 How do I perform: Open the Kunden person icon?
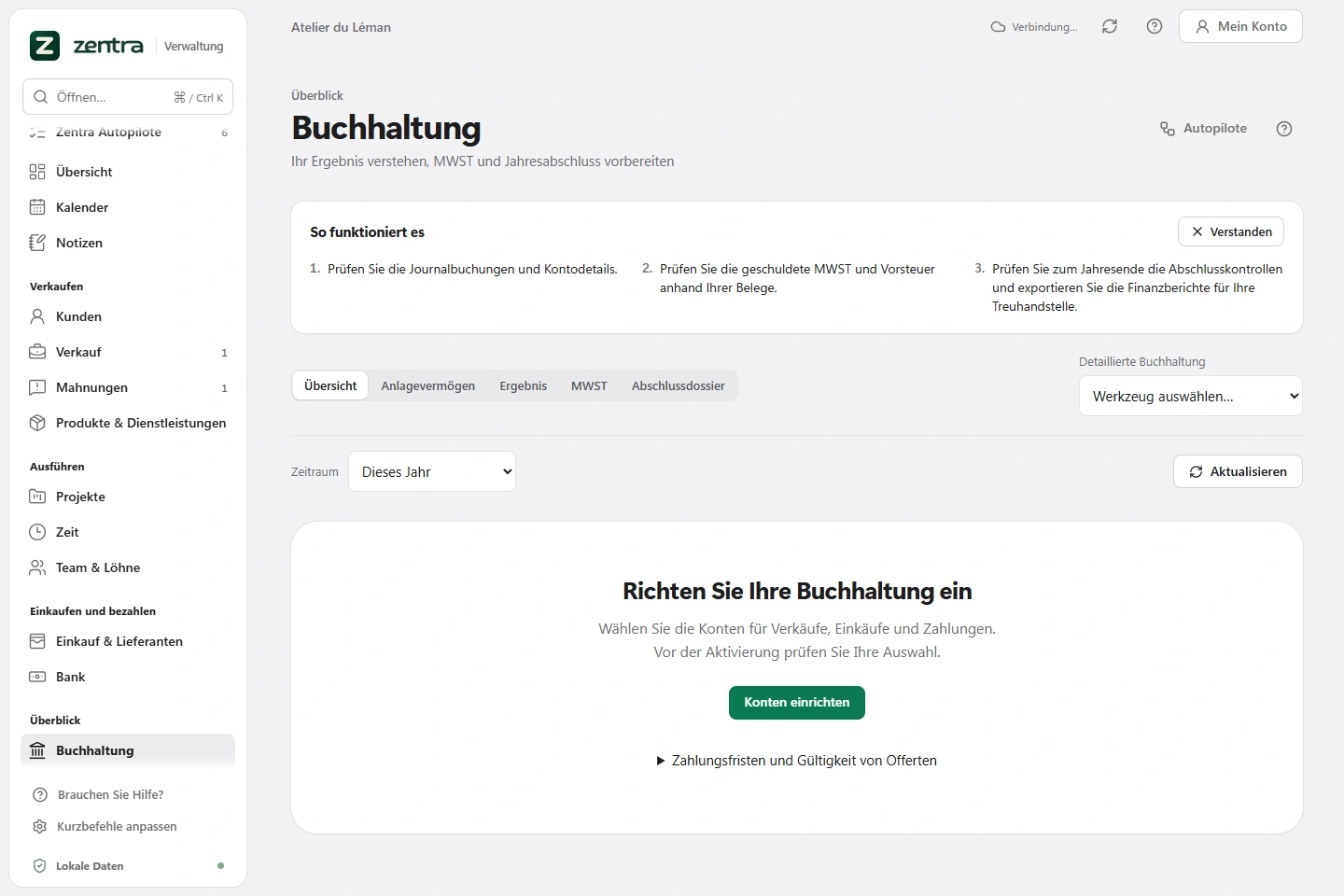point(37,316)
